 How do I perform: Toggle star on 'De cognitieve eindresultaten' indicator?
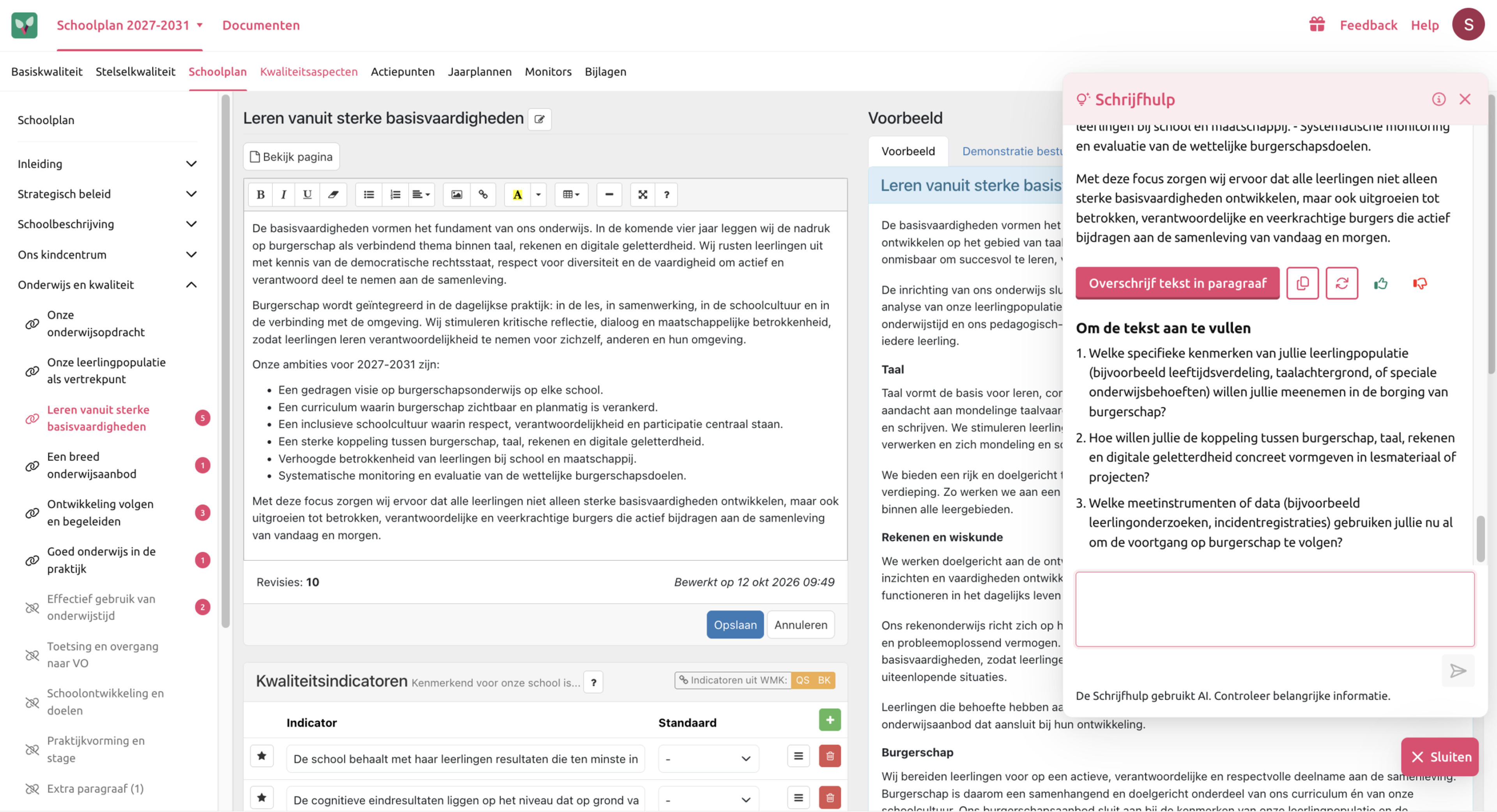(262, 798)
